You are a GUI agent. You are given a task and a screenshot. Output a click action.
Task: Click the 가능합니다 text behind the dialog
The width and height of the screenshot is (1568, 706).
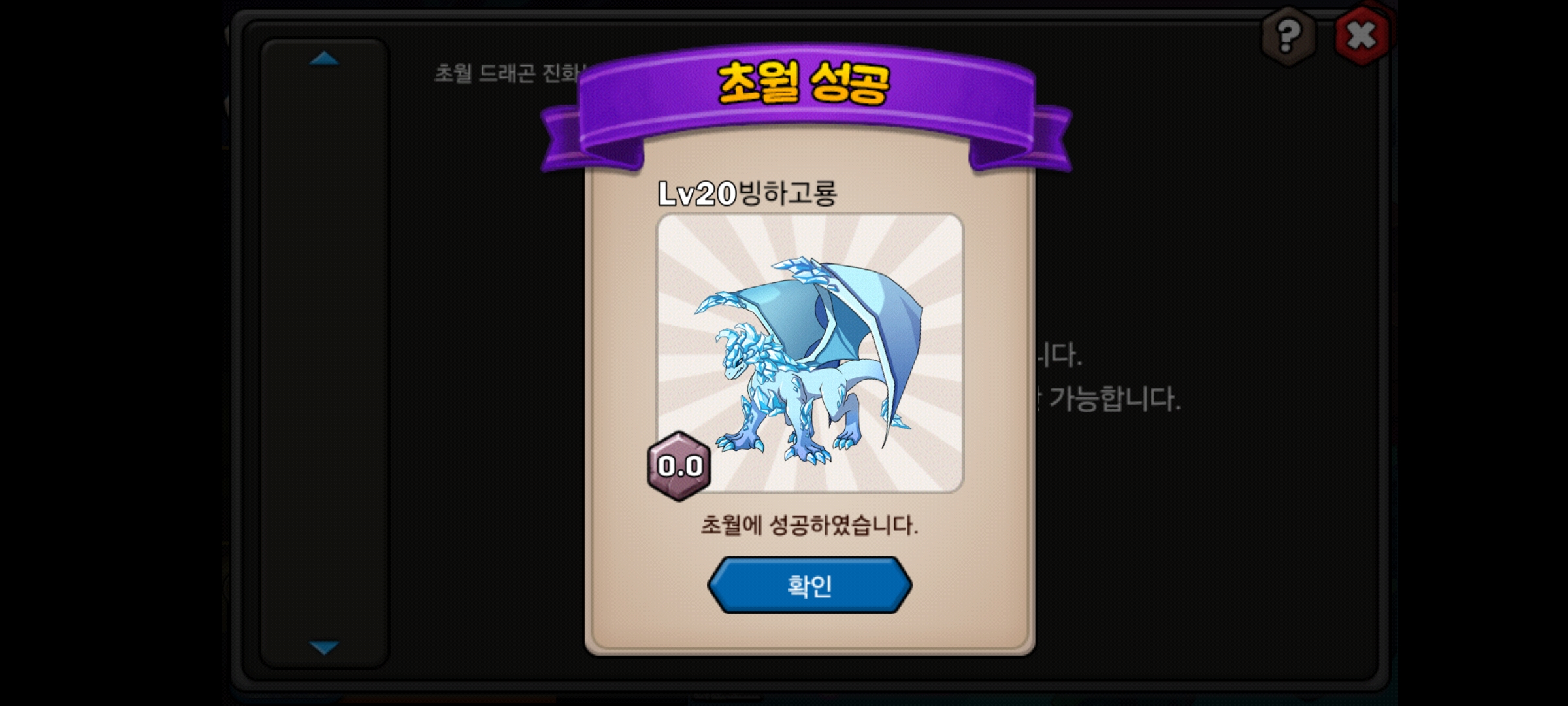pos(1115,399)
